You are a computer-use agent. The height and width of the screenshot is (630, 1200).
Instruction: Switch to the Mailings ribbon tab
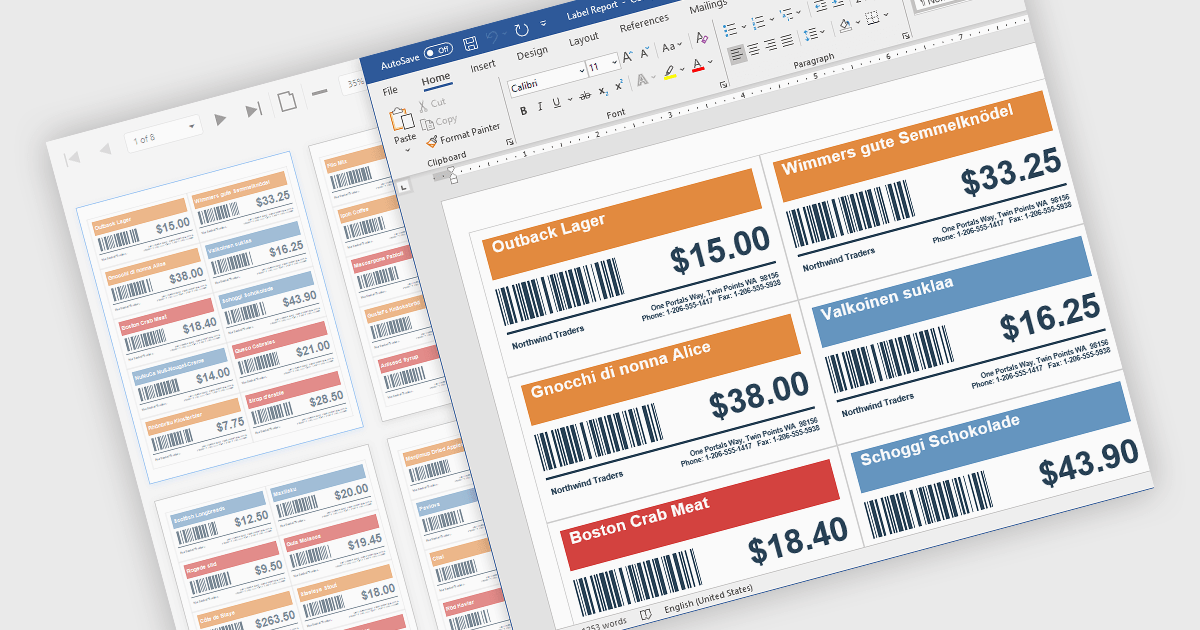(x=709, y=6)
